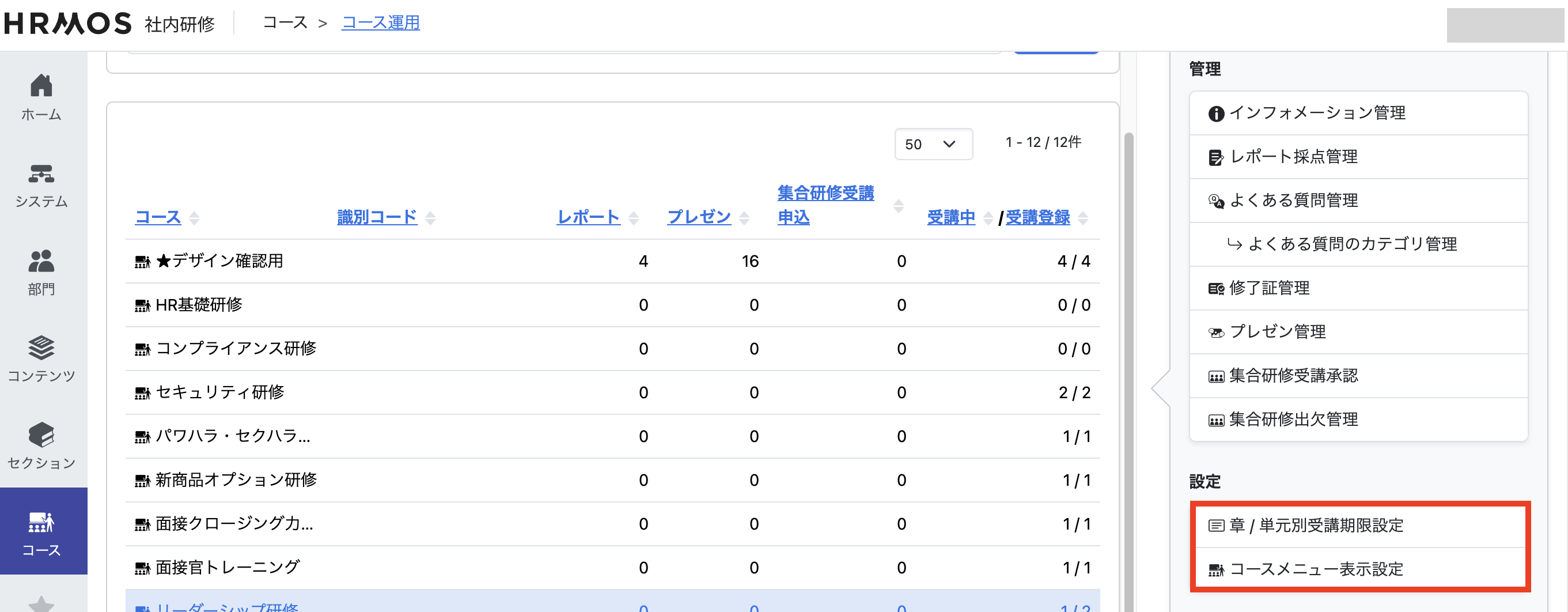Open インフォメーション管理 menu item
The image size is (1568, 612).
(x=1317, y=114)
